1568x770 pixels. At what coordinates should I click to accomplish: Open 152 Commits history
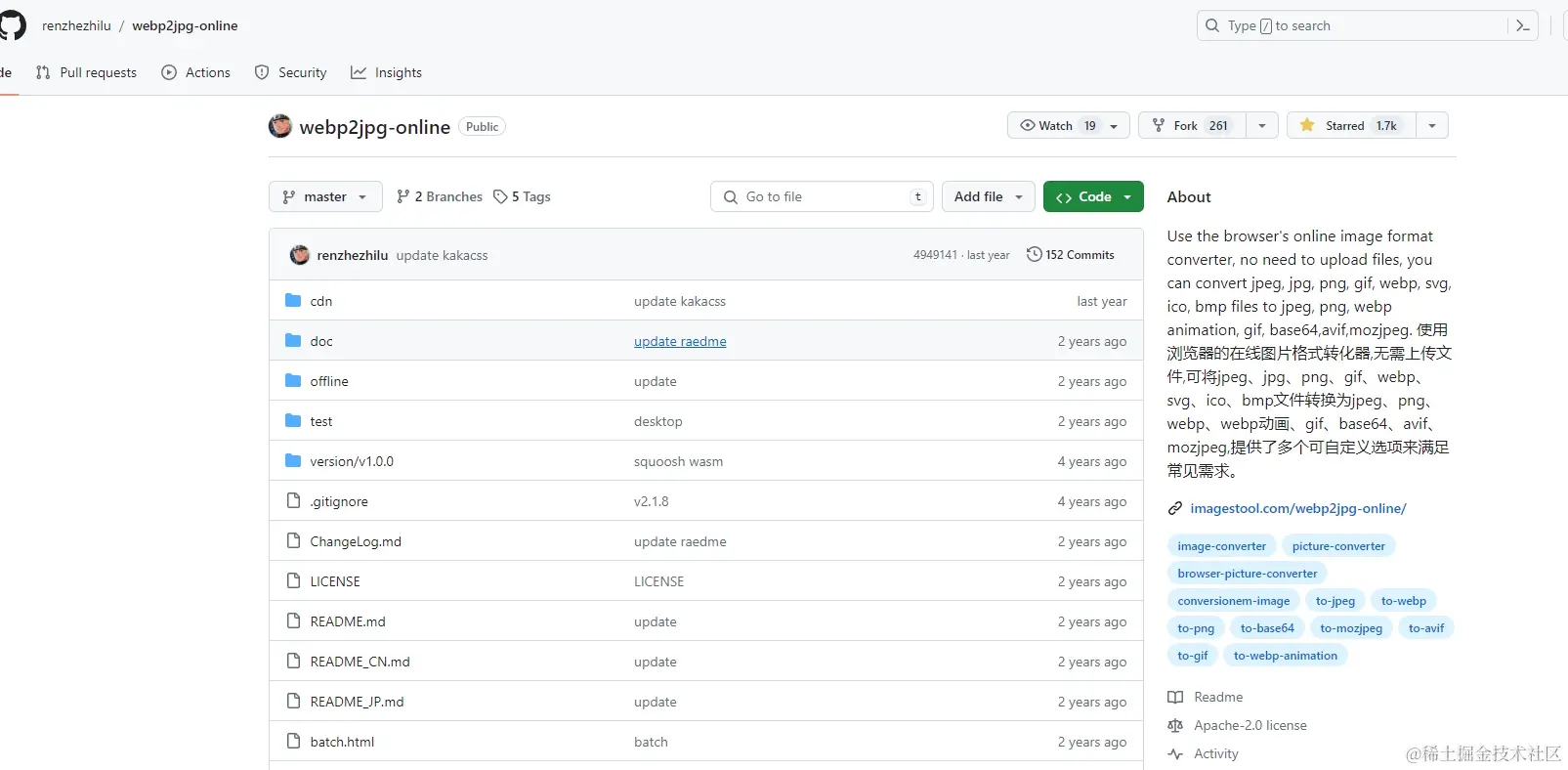coord(1071,255)
